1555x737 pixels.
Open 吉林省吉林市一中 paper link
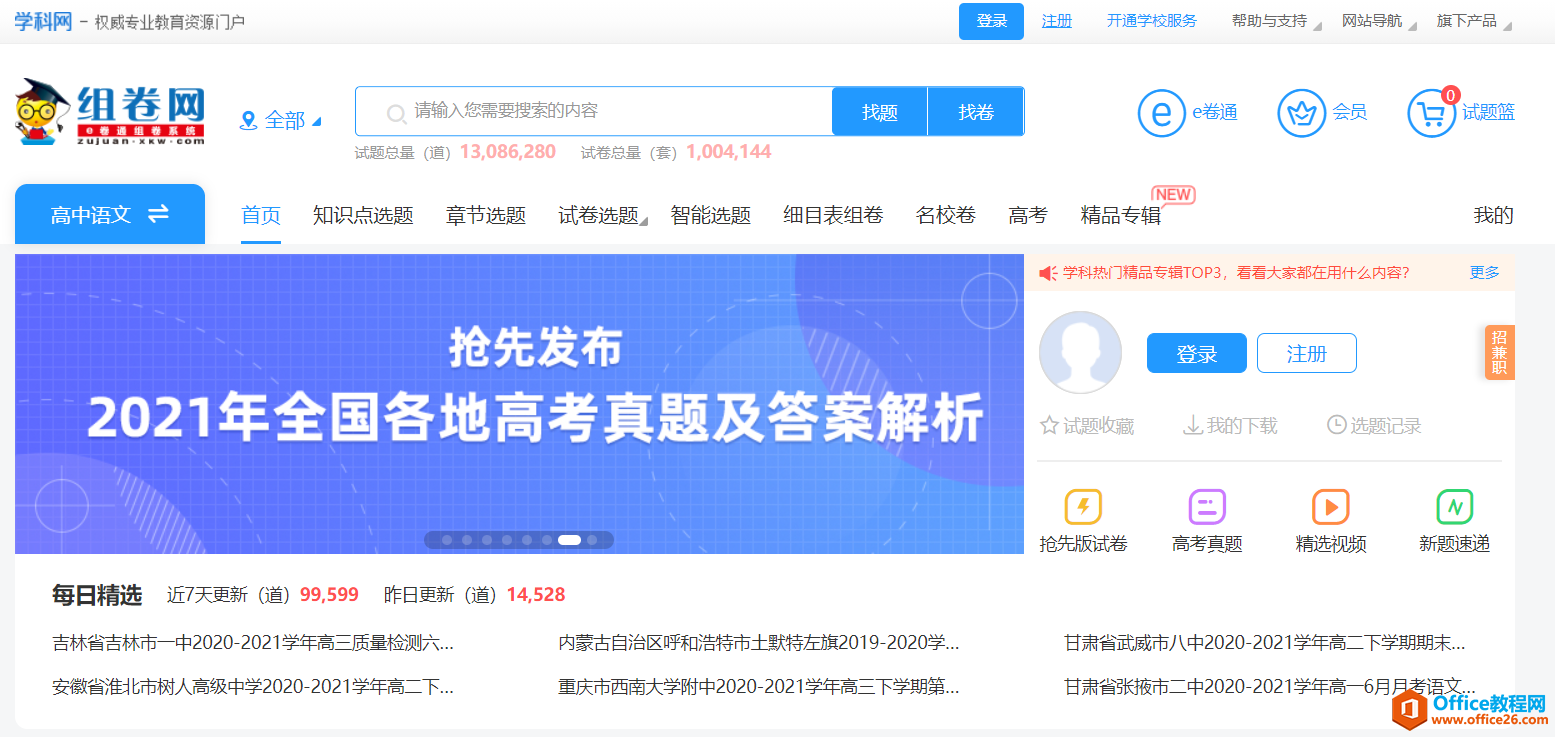click(x=253, y=643)
